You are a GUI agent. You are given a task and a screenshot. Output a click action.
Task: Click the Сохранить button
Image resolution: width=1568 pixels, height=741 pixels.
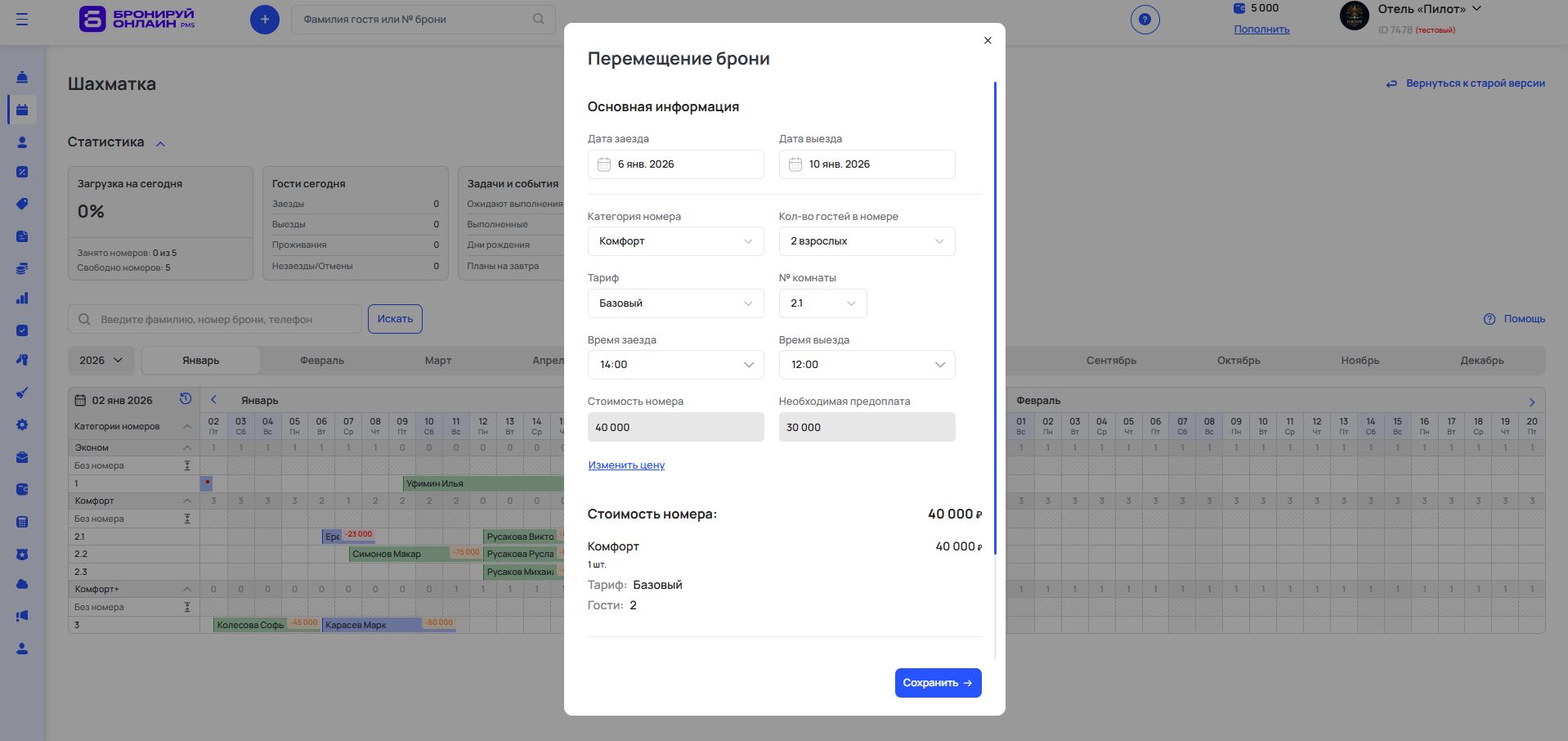(x=938, y=683)
